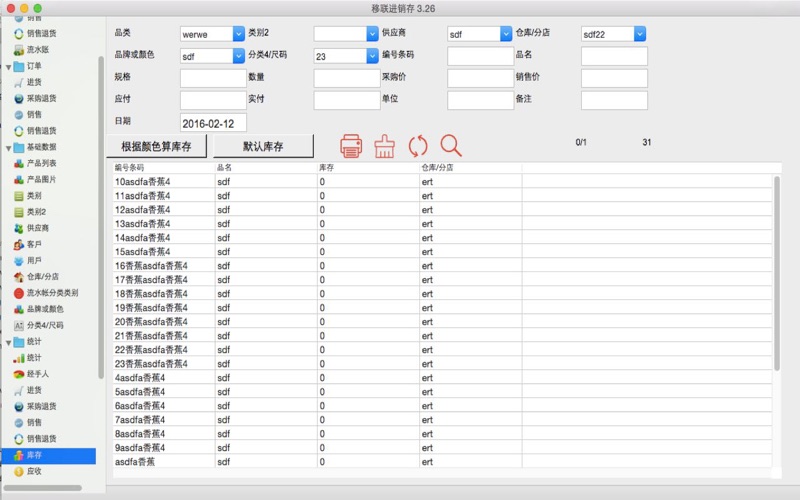Click the red magnifier search icon

pyautogui.click(x=451, y=146)
